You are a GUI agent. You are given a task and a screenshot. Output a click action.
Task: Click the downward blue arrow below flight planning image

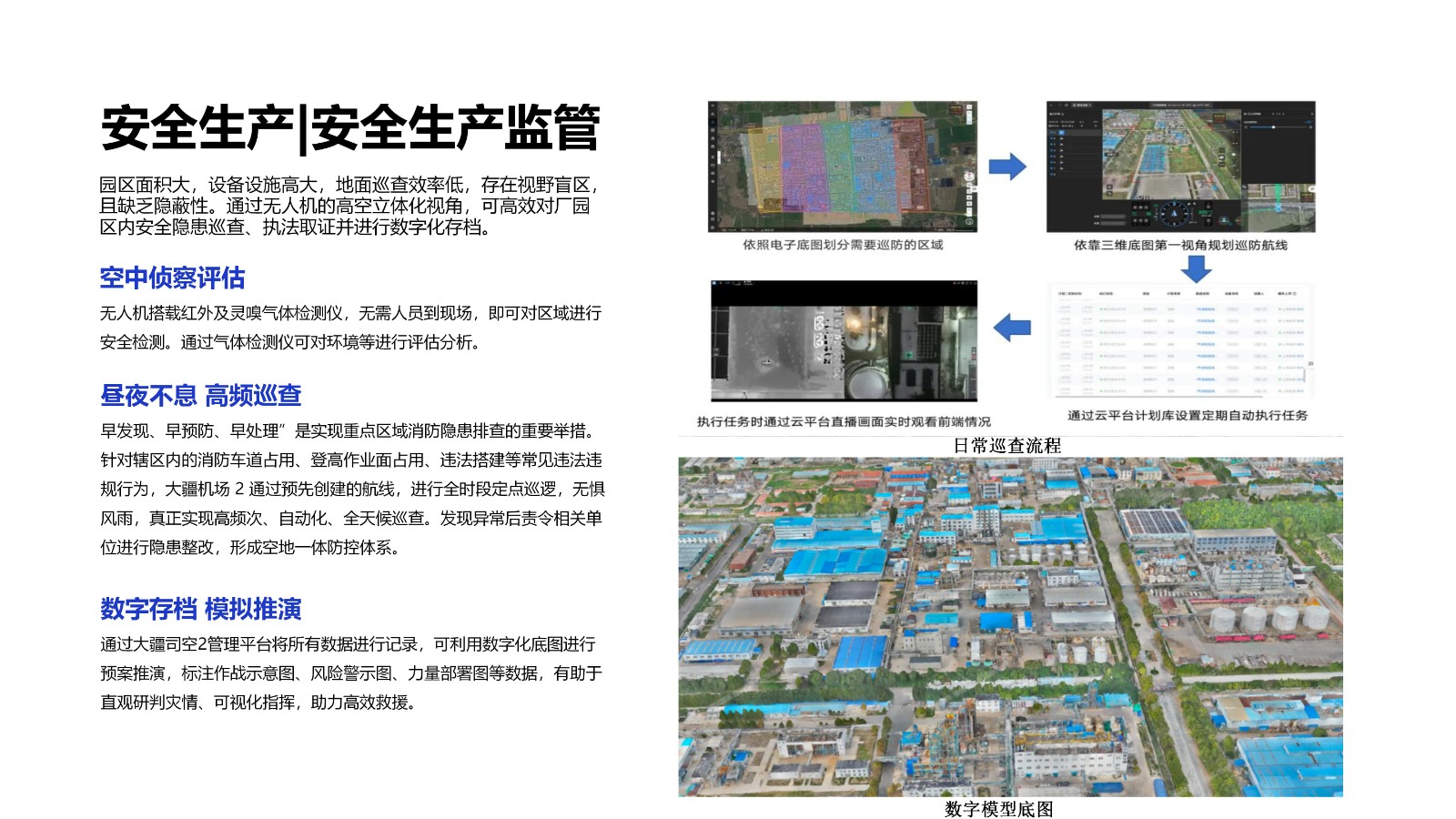1196,268
